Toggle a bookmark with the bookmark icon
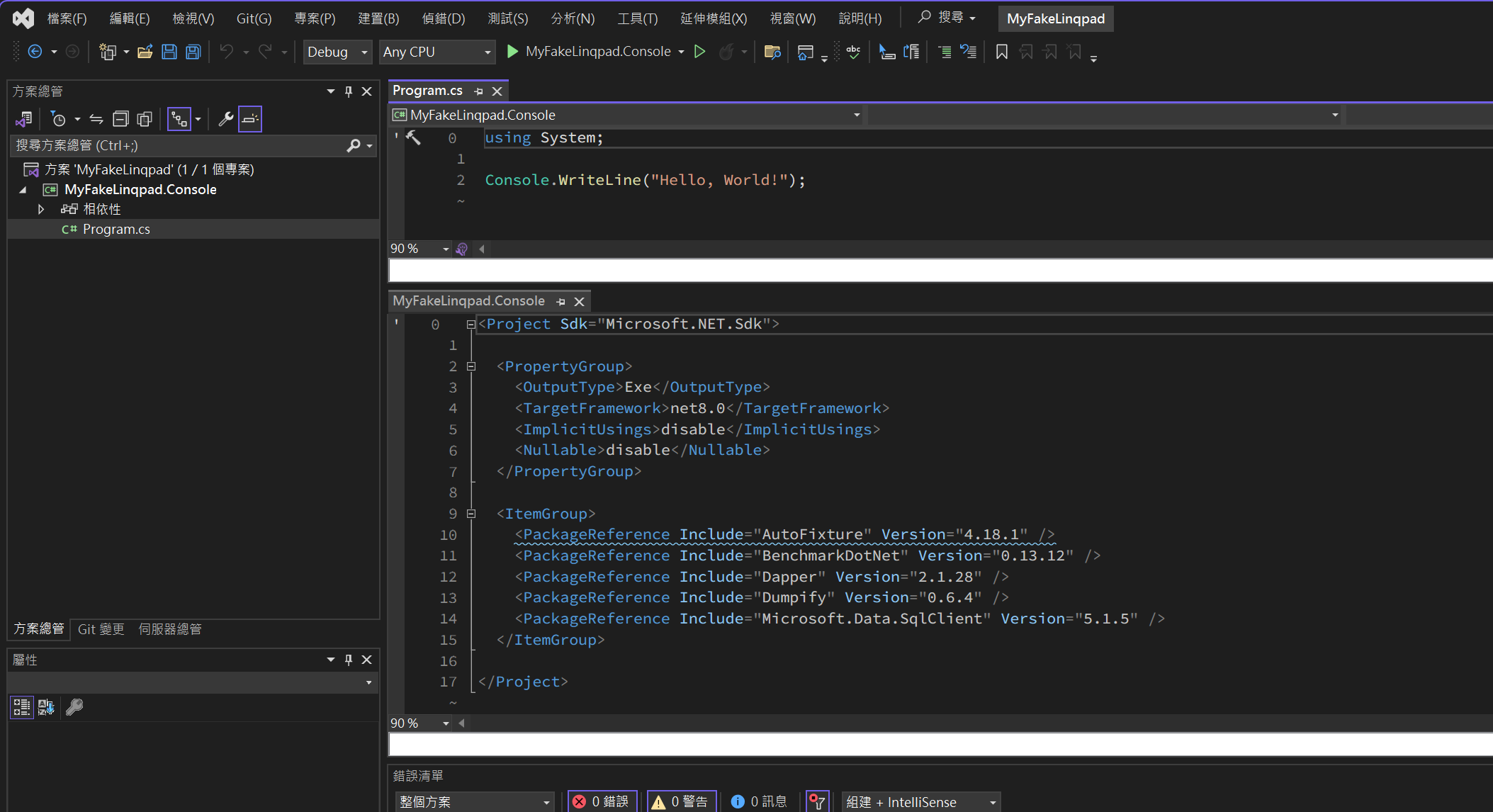This screenshot has width=1493, height=812. tap(1002, 52)
